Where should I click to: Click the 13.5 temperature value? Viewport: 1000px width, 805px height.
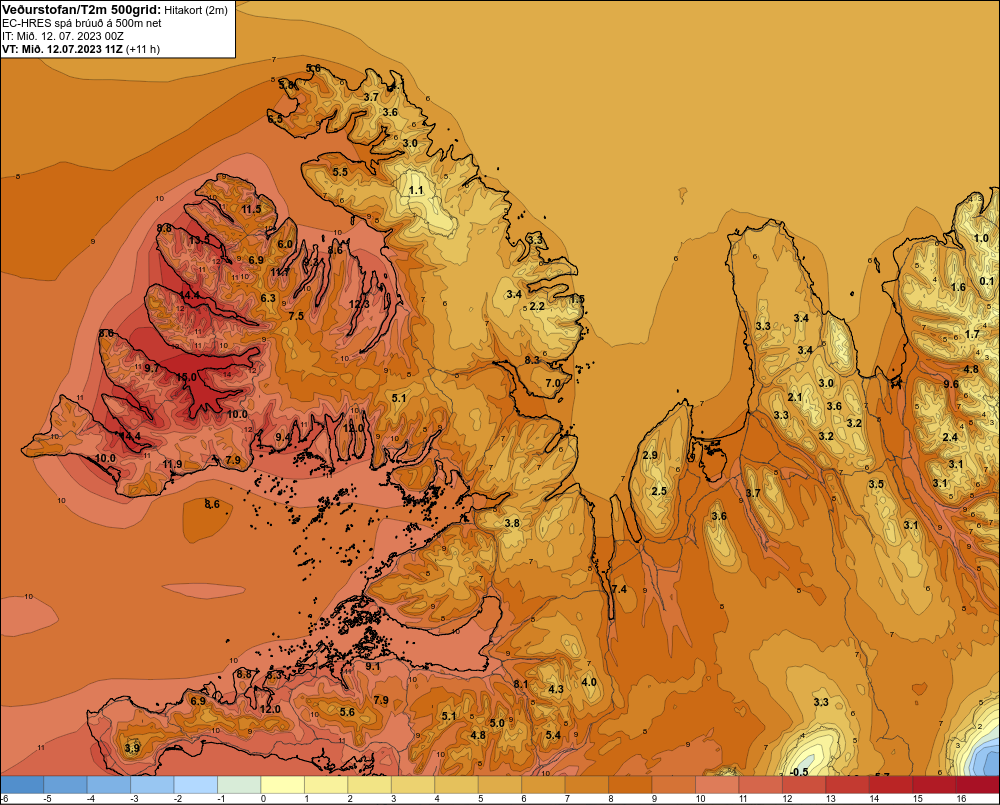click(200, 240)
